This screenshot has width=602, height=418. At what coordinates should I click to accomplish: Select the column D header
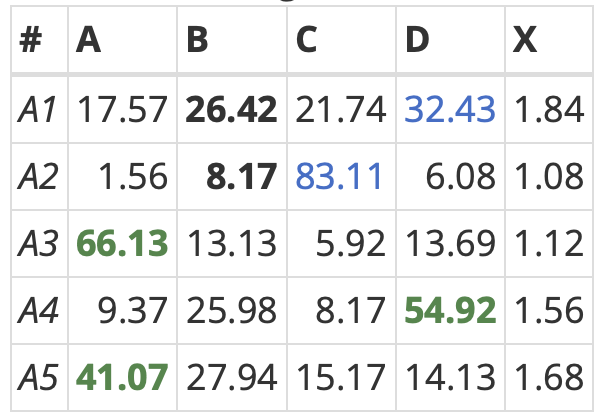click(417, 40)
